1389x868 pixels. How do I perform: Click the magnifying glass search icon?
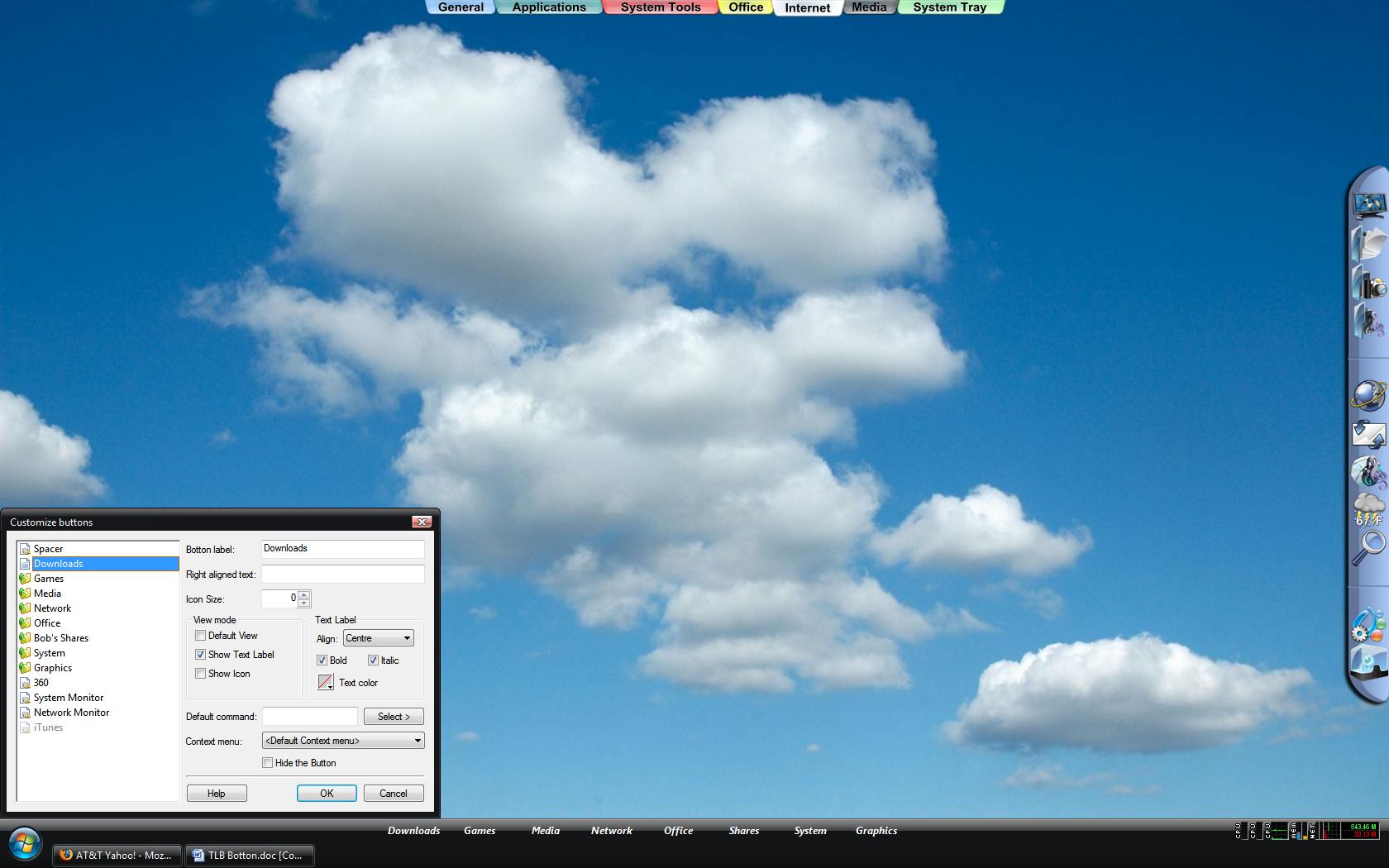[x=1369, y=547]
